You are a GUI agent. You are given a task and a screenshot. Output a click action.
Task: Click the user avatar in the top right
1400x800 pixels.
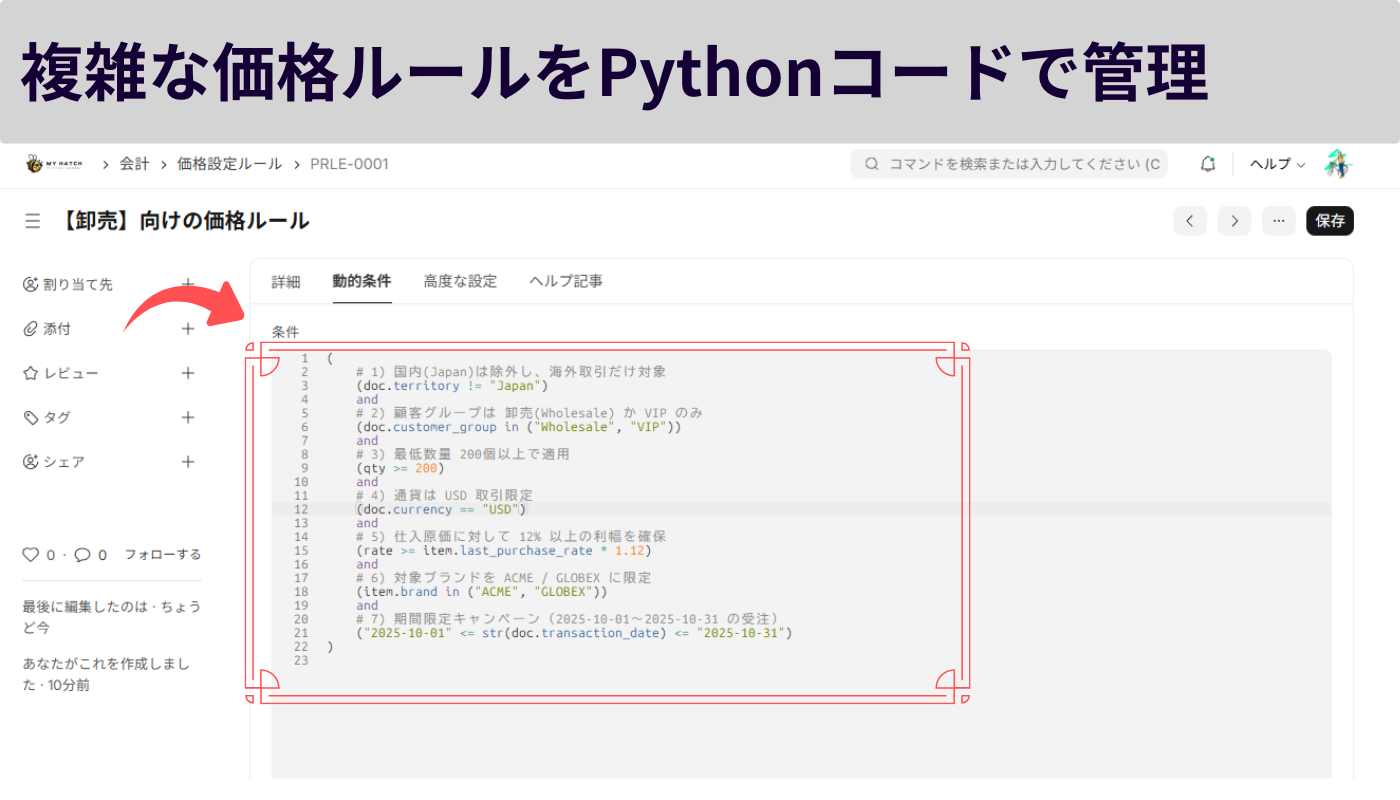click(x=1339, y=162)
